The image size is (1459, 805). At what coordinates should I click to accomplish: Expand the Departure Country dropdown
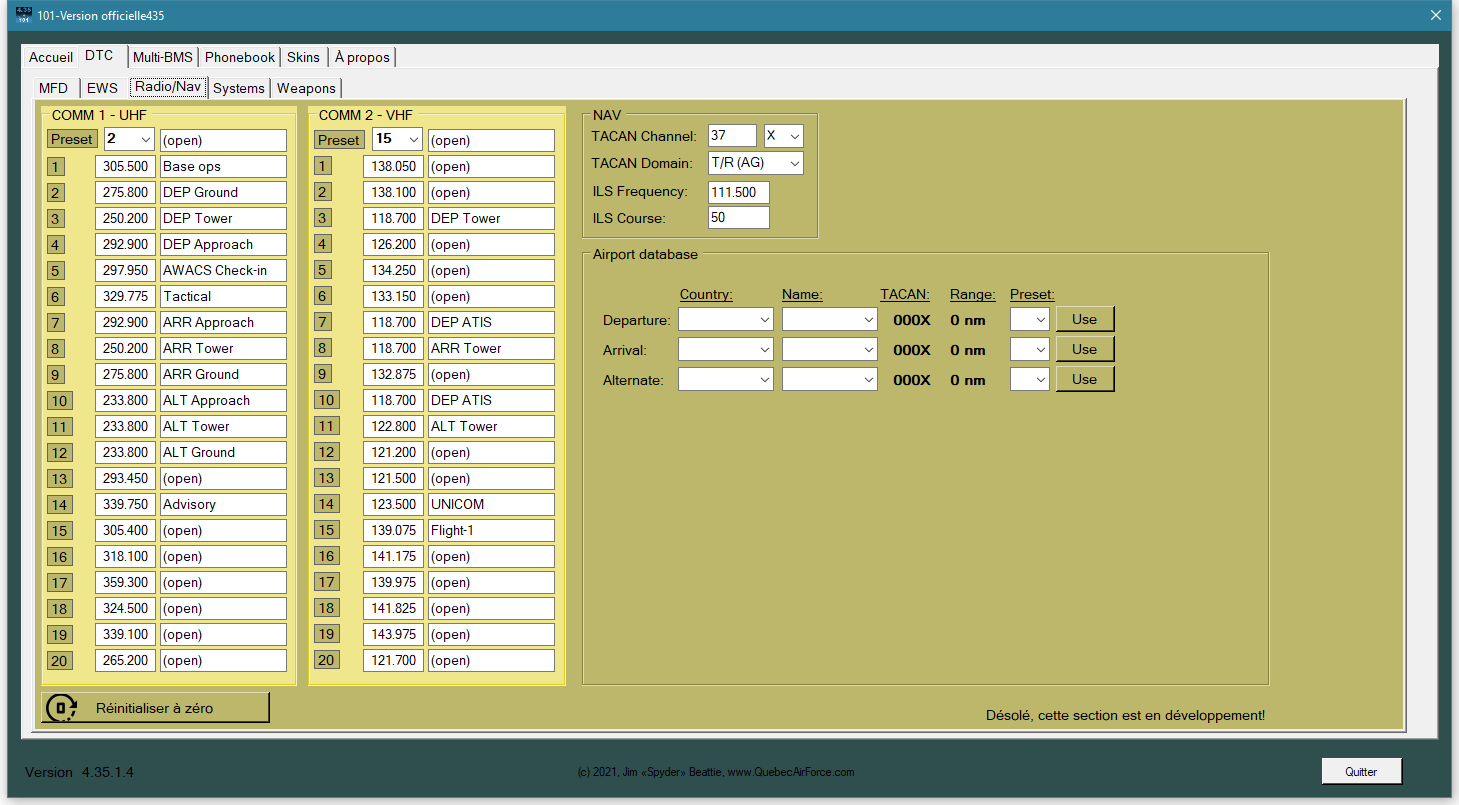pos(725,320)
